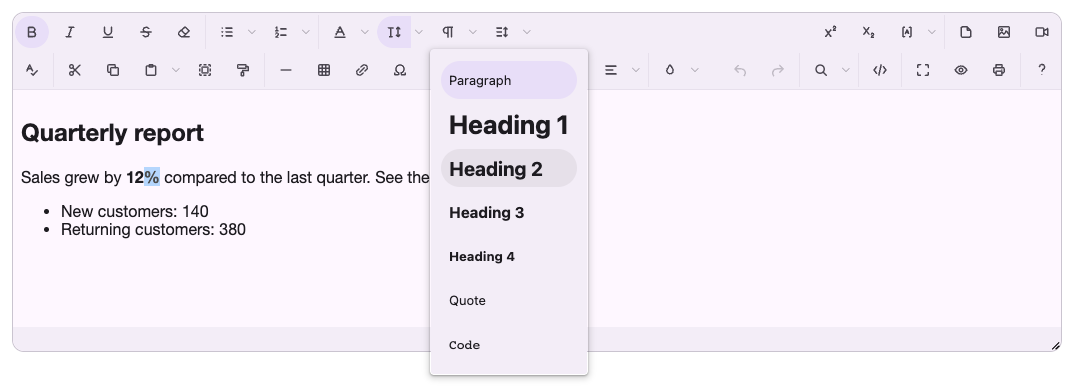The width and height of the screenshot is (1074, 387).
Task: Click the highlighted font size icon
Action: pos(394,32)
